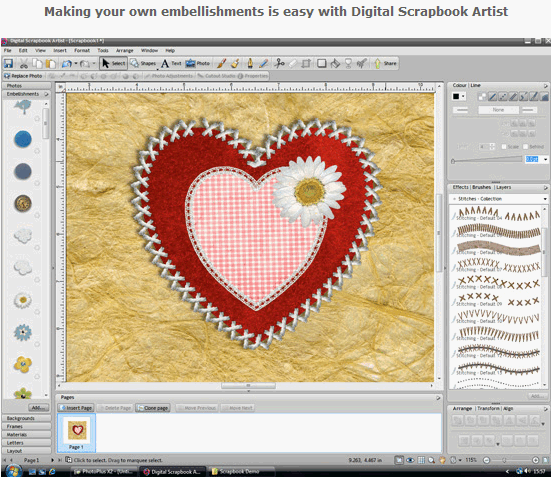Open the line width value dropdown
The image size is (551, 477).
pos(546,160)
